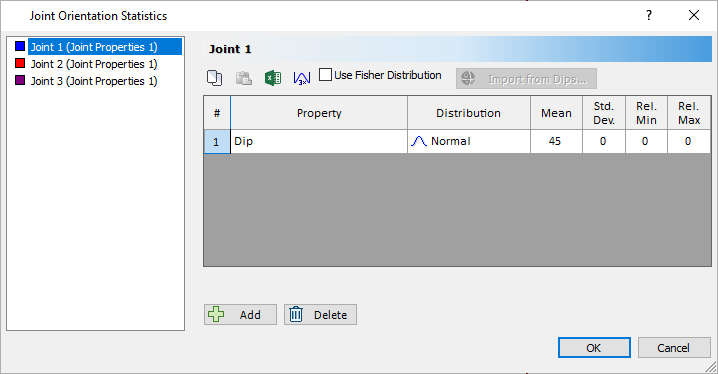Click the help question mark button
718x374 pixels.
649,15
